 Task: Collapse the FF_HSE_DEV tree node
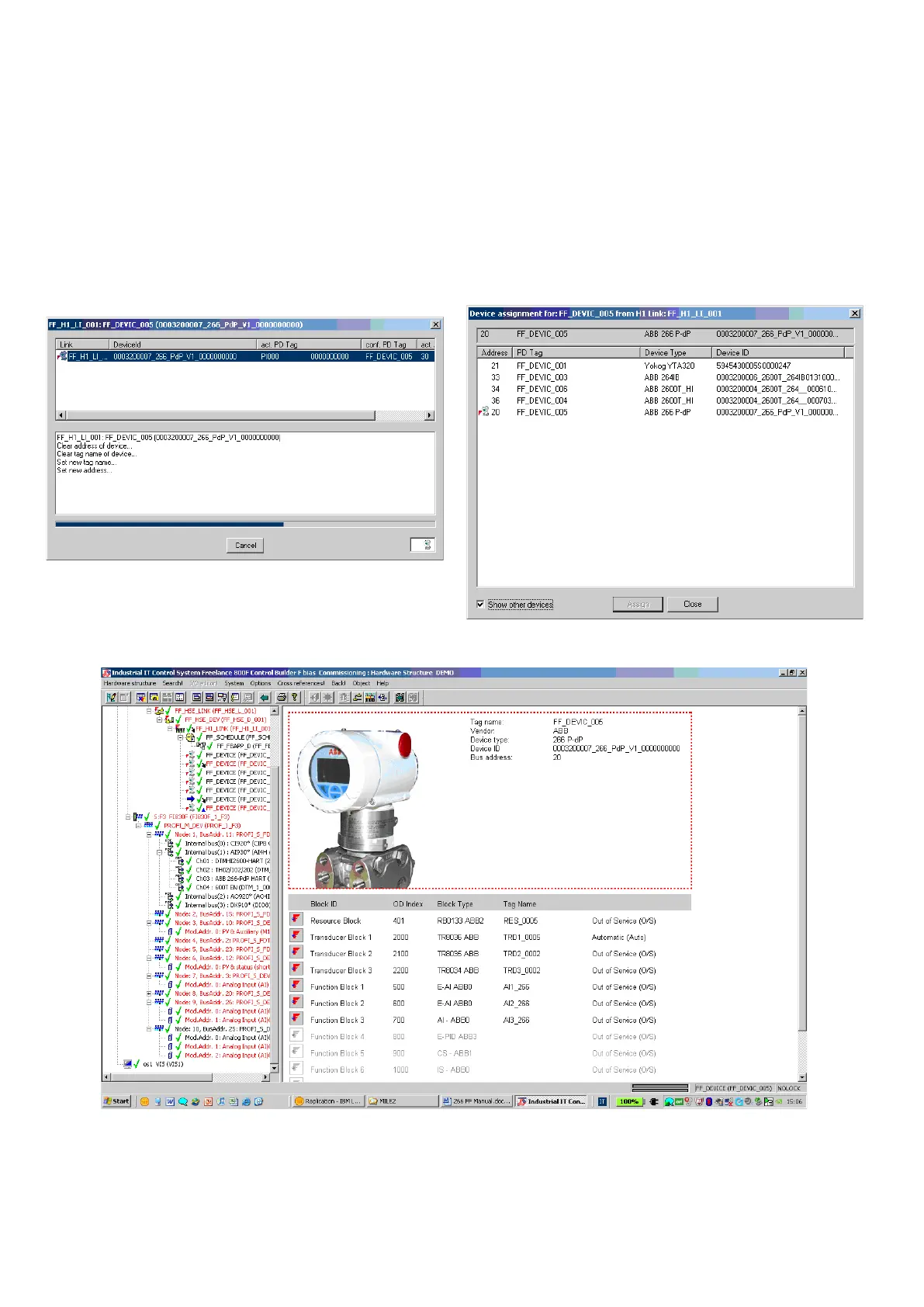pyautogui.click(x=160, y=719)
